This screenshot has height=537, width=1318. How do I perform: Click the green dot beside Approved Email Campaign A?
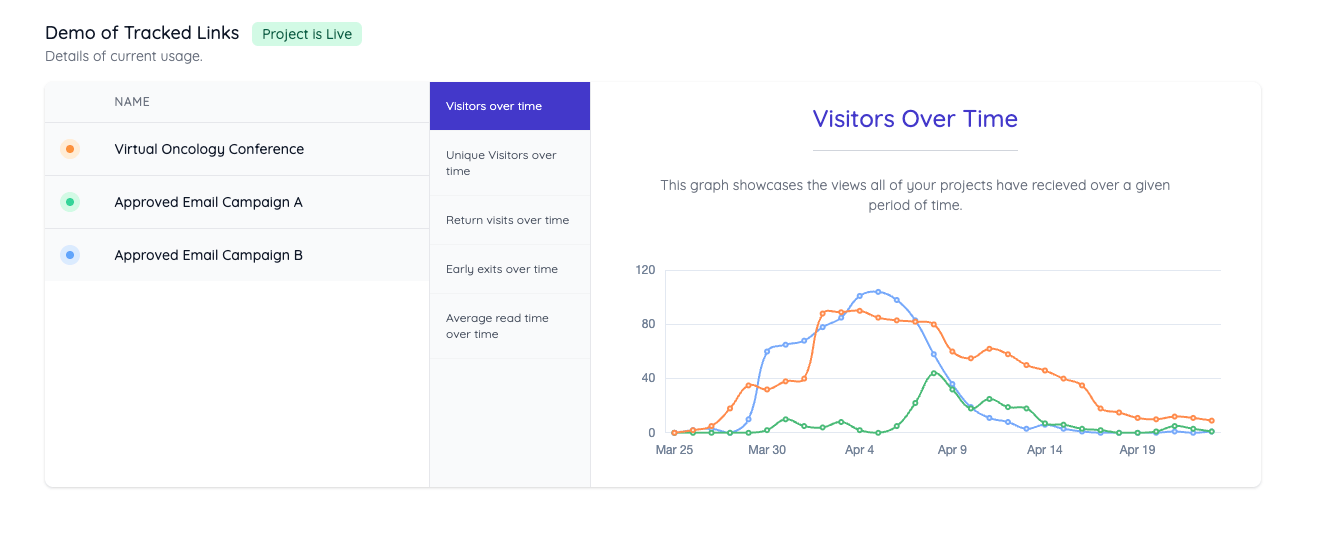(x=69, y=202)
